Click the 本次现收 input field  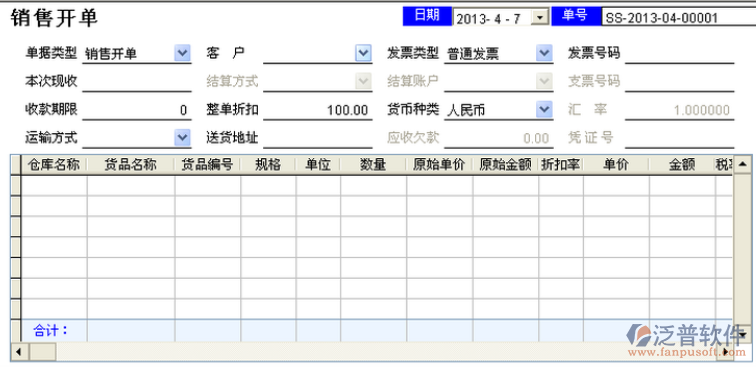tap(137, 82)
